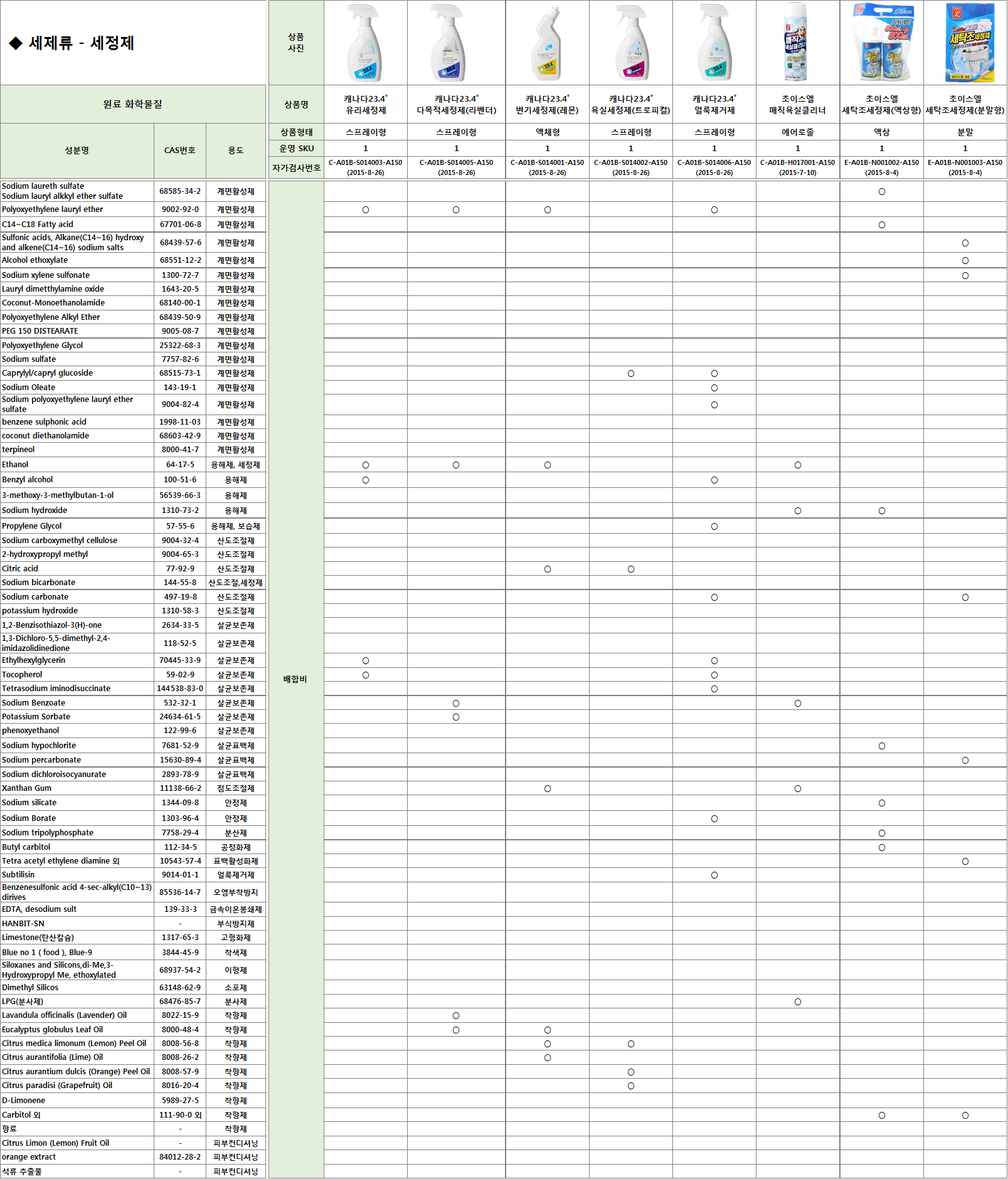Click the 운영 SKU row label
The height and width of the screenshot is (1179, 1008).
(296, 149)
